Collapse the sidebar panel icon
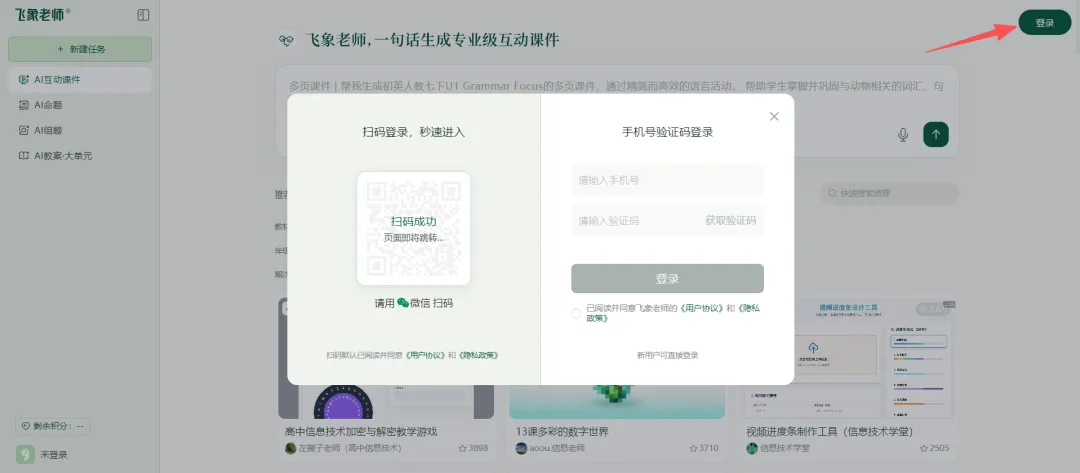Screen dimensions: 1080x473 coord(143,15)
